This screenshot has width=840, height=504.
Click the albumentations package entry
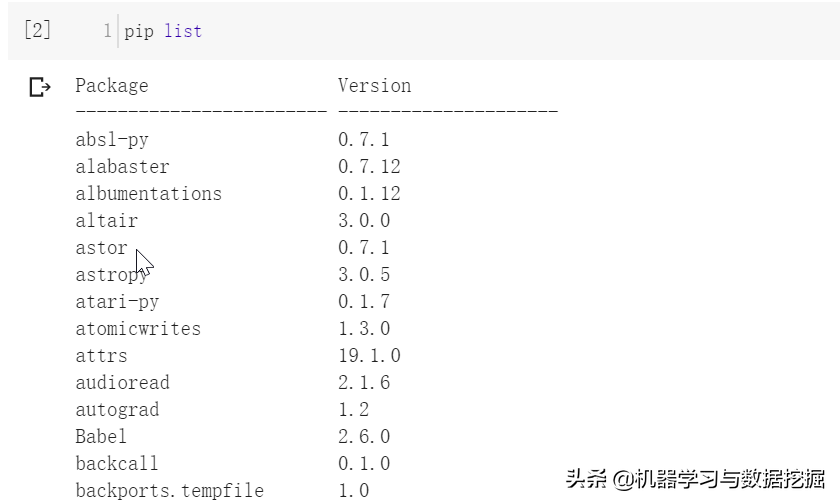(x=148, y=193)
